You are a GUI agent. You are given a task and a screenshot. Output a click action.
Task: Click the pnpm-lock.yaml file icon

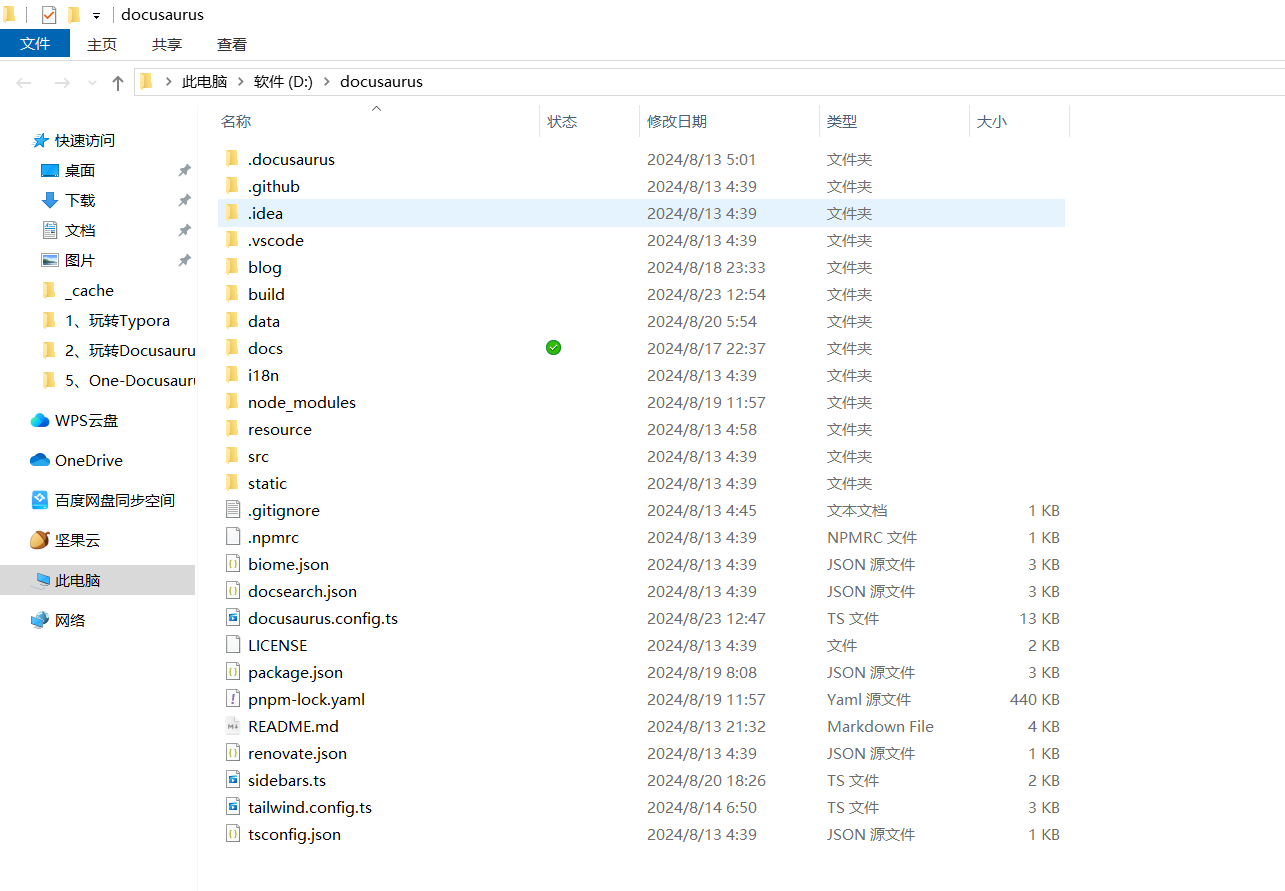(233, 699)
